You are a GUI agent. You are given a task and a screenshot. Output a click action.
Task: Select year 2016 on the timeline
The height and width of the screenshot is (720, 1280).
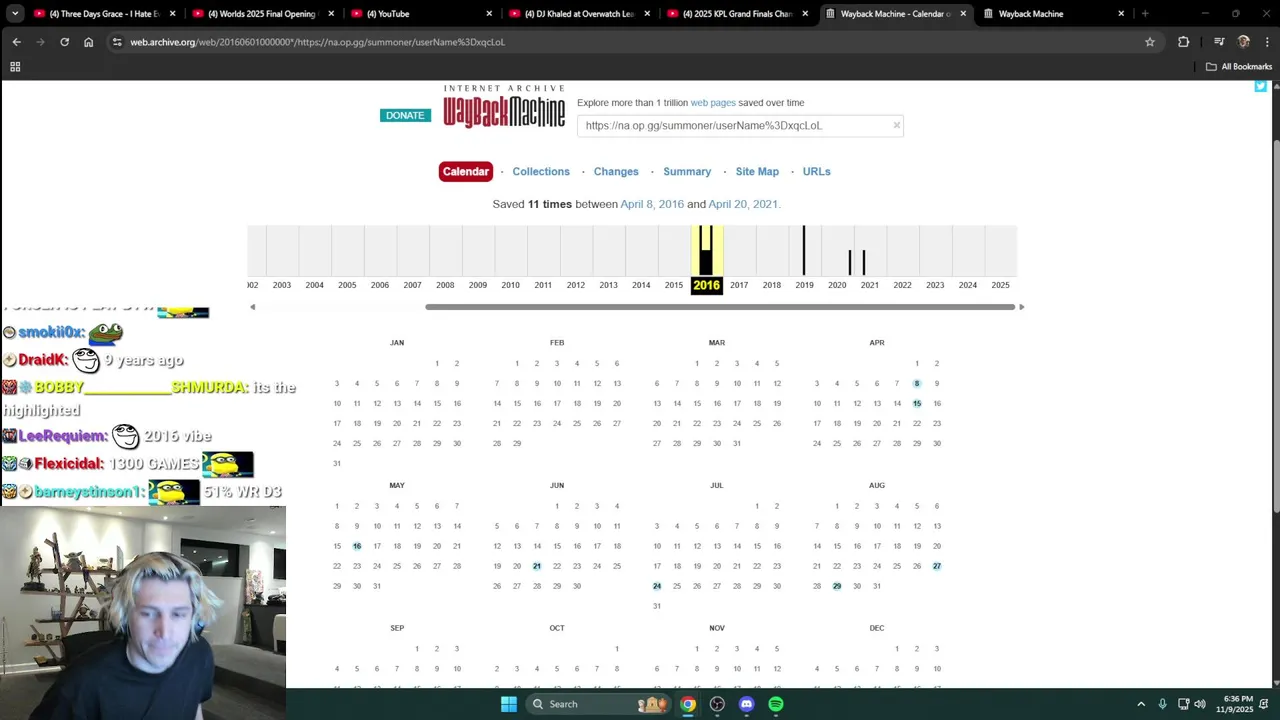coord(706,285)
